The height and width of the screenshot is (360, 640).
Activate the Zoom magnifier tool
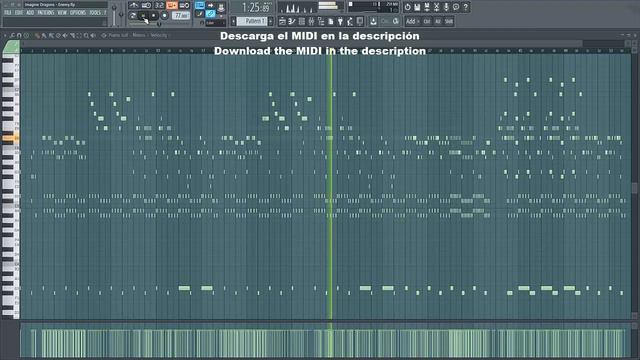(86, 36)
